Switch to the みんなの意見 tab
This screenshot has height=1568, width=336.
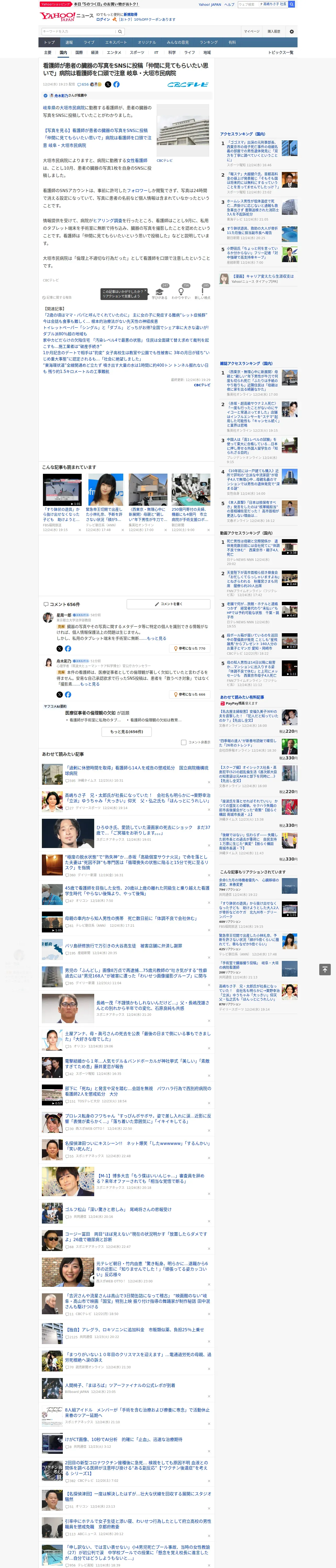(177, 43)
